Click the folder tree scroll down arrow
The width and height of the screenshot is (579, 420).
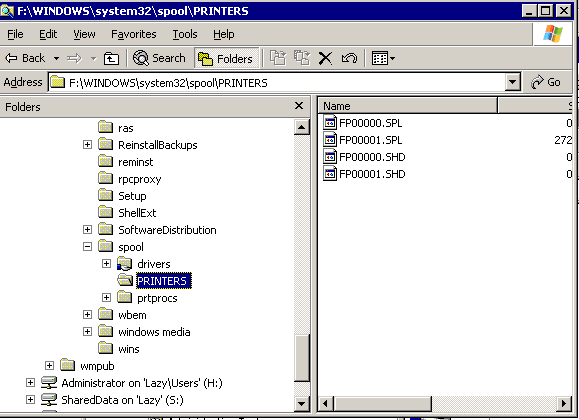coord(302,404)
